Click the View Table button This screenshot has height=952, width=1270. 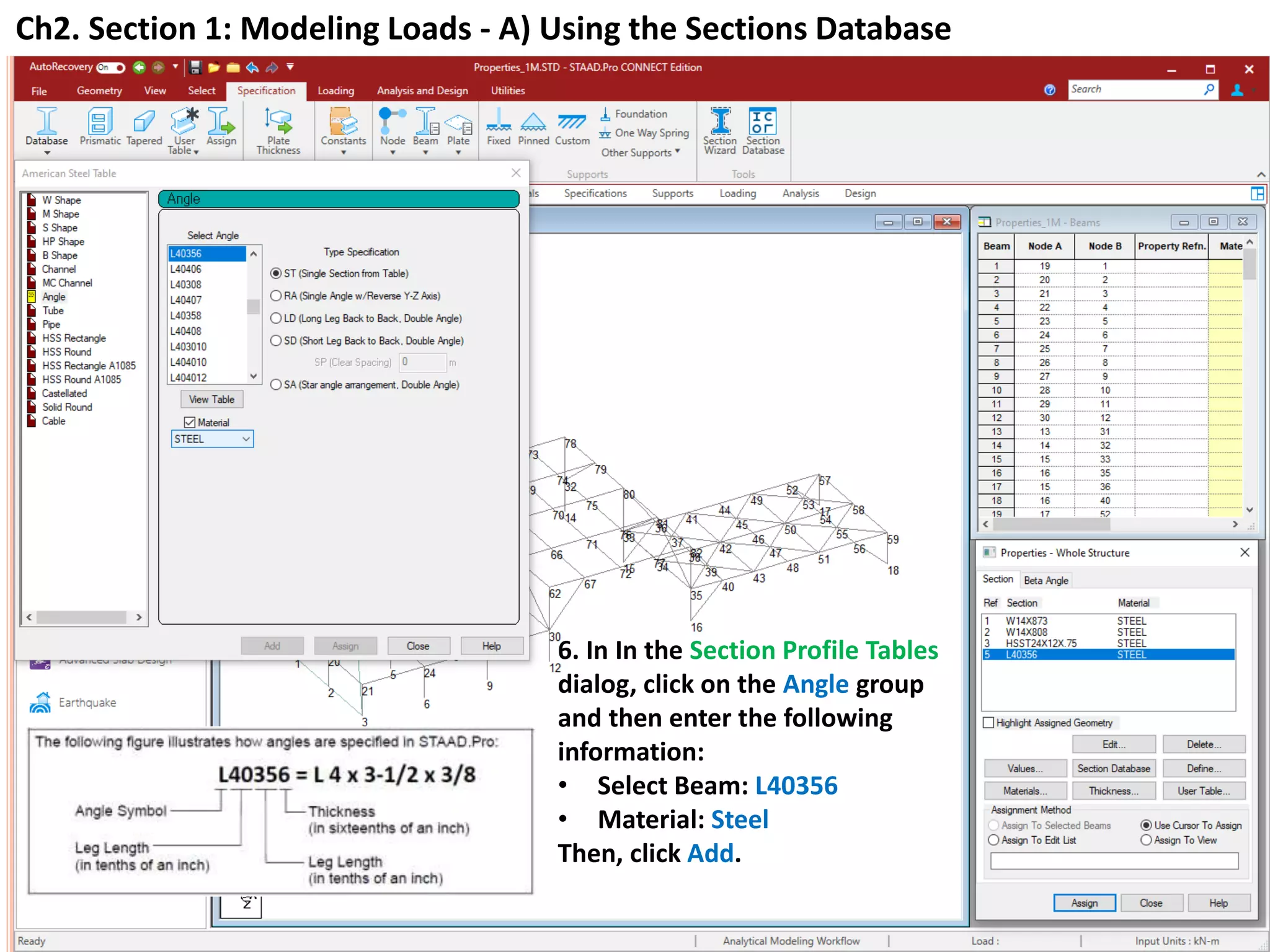pos(211,400)
